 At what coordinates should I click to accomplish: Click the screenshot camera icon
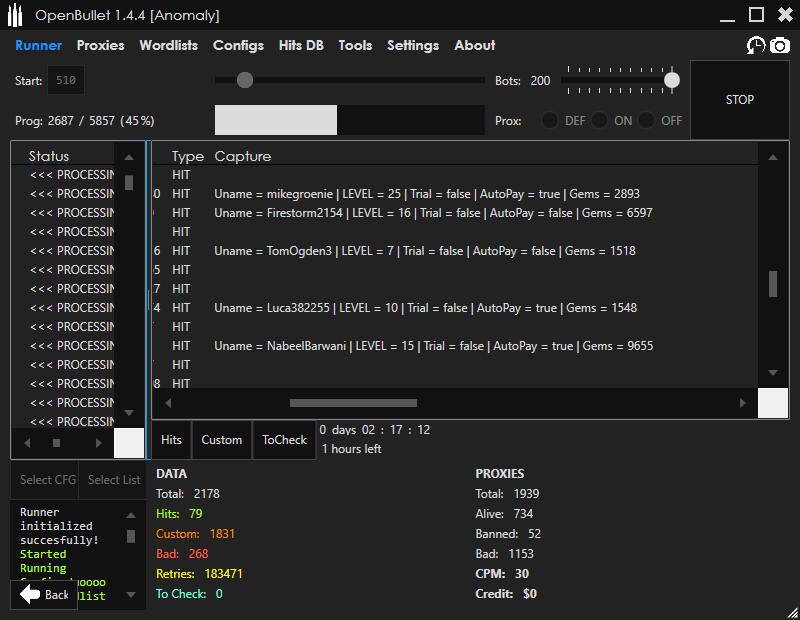pos(779,45)
